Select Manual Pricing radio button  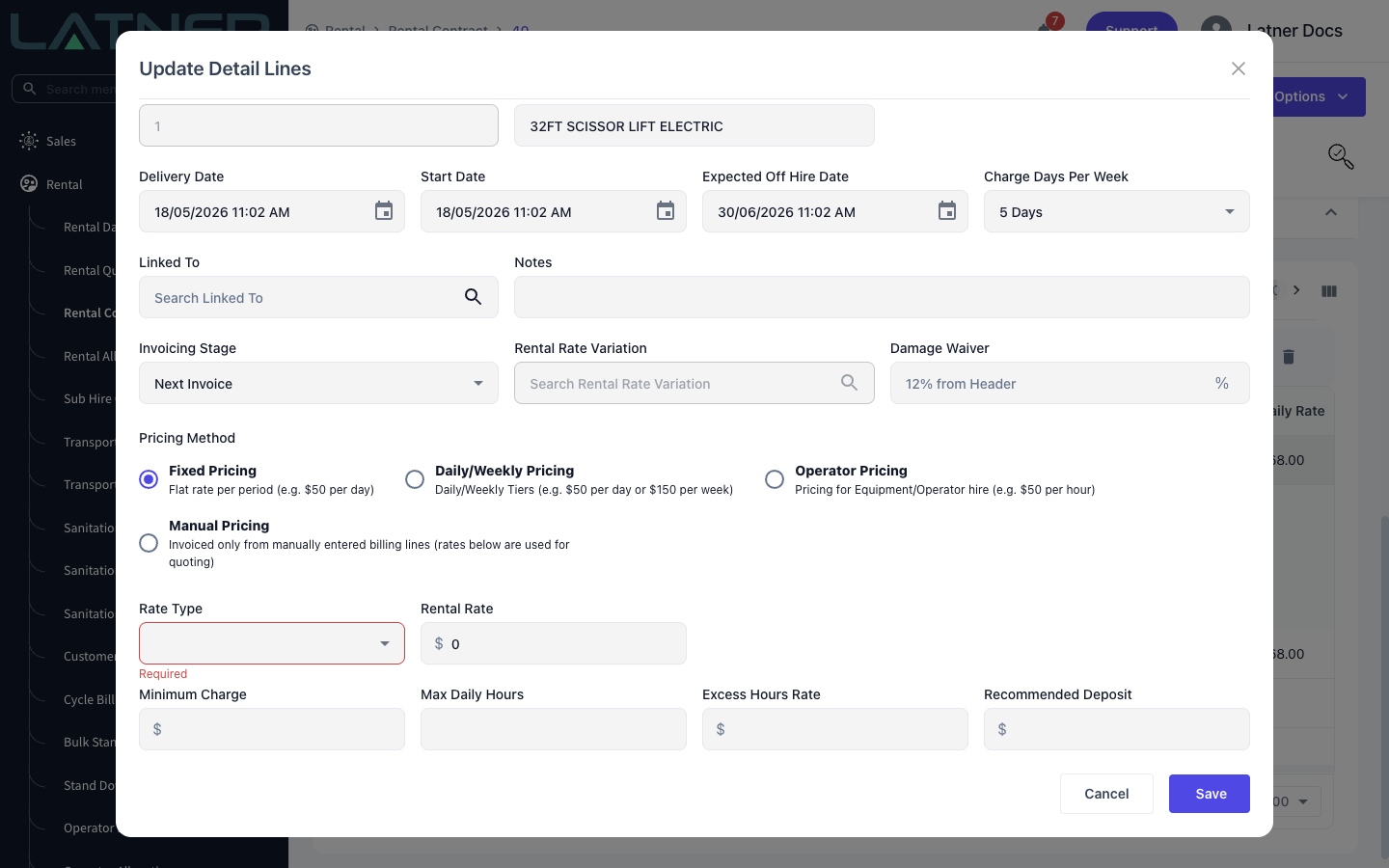click(149, 543)
